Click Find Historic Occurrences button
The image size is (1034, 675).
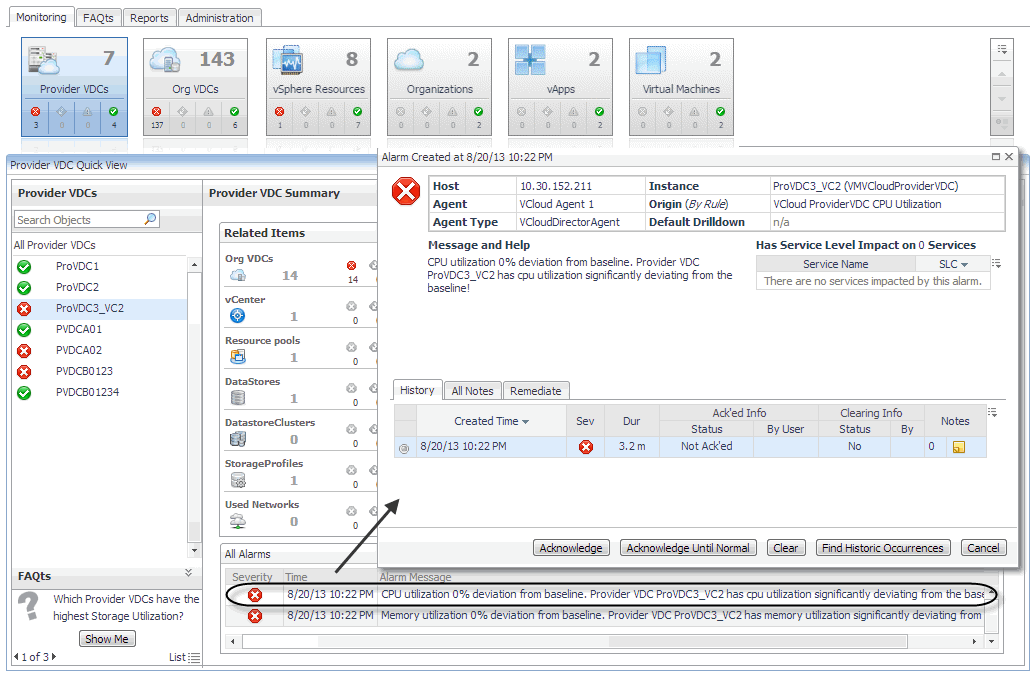pyautogui.click(x=883, y=548)
